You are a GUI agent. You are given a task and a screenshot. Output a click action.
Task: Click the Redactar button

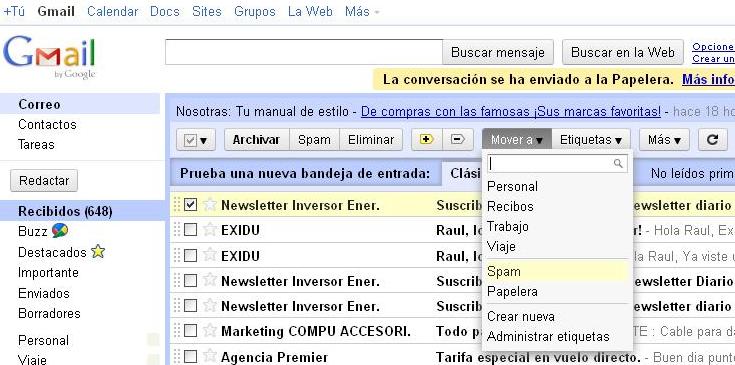click(44, 180)
